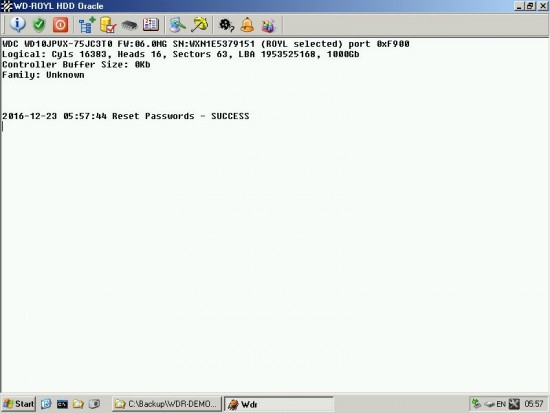Click the yellow database with checkmark icon

108,25
